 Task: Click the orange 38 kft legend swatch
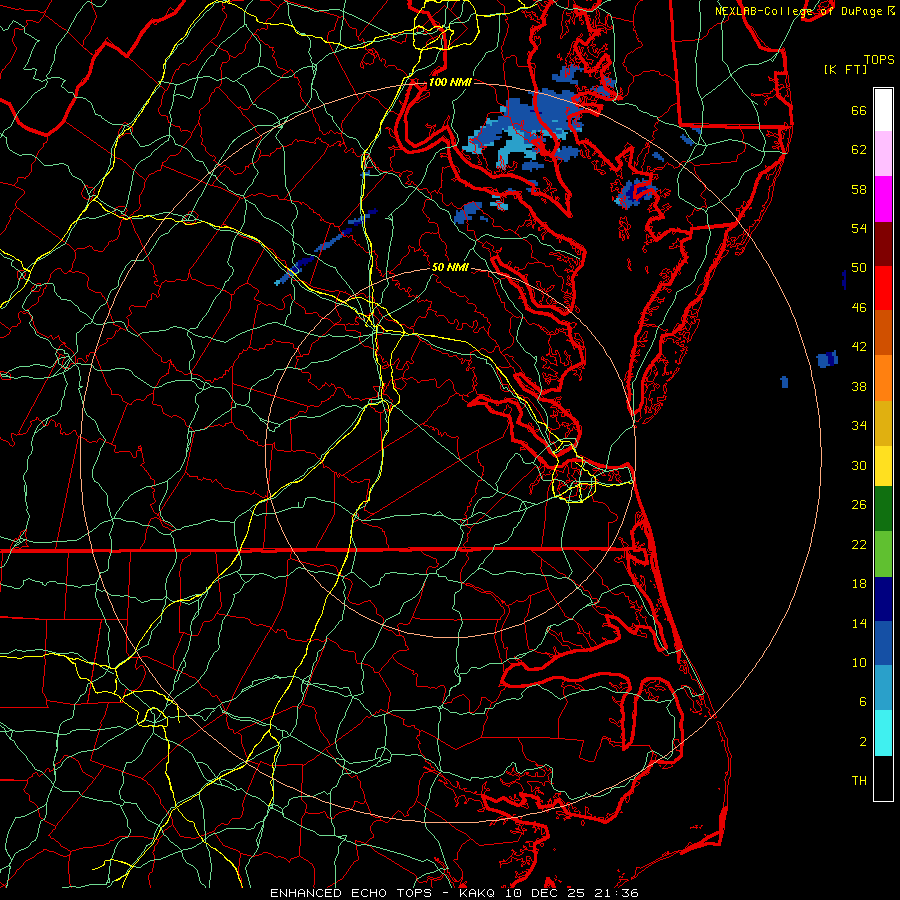point(883,378)
